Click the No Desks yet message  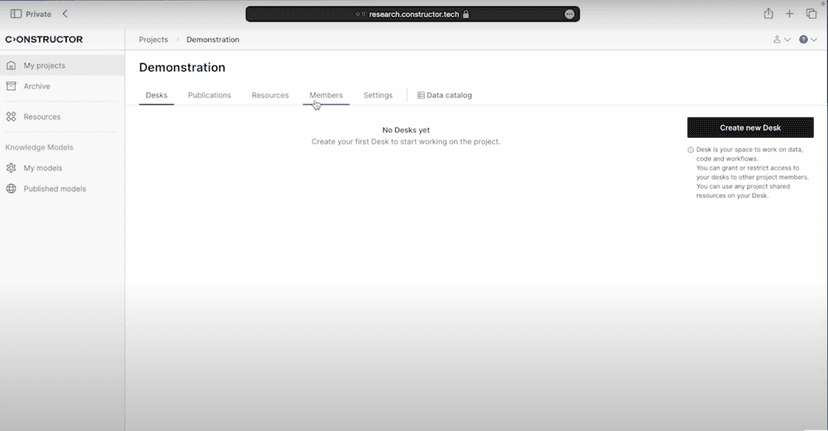click(406, 130)
